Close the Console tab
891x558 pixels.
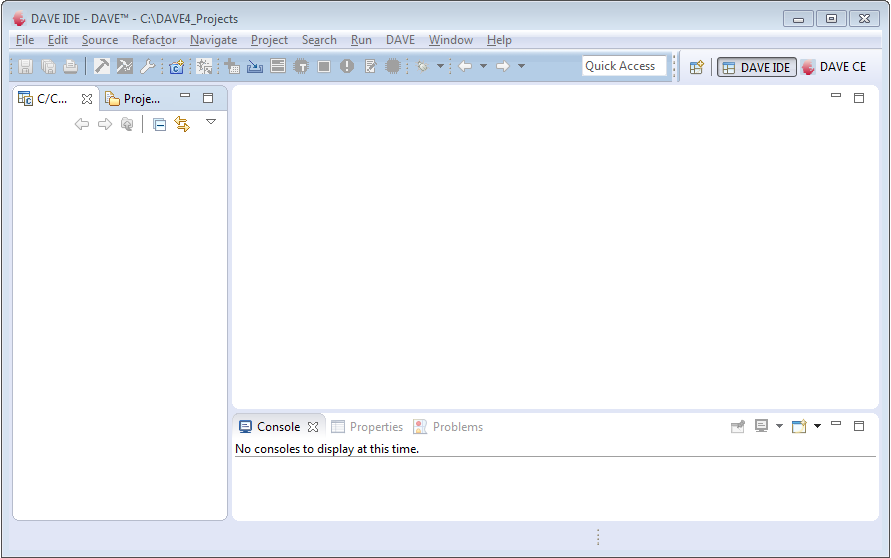313,427
